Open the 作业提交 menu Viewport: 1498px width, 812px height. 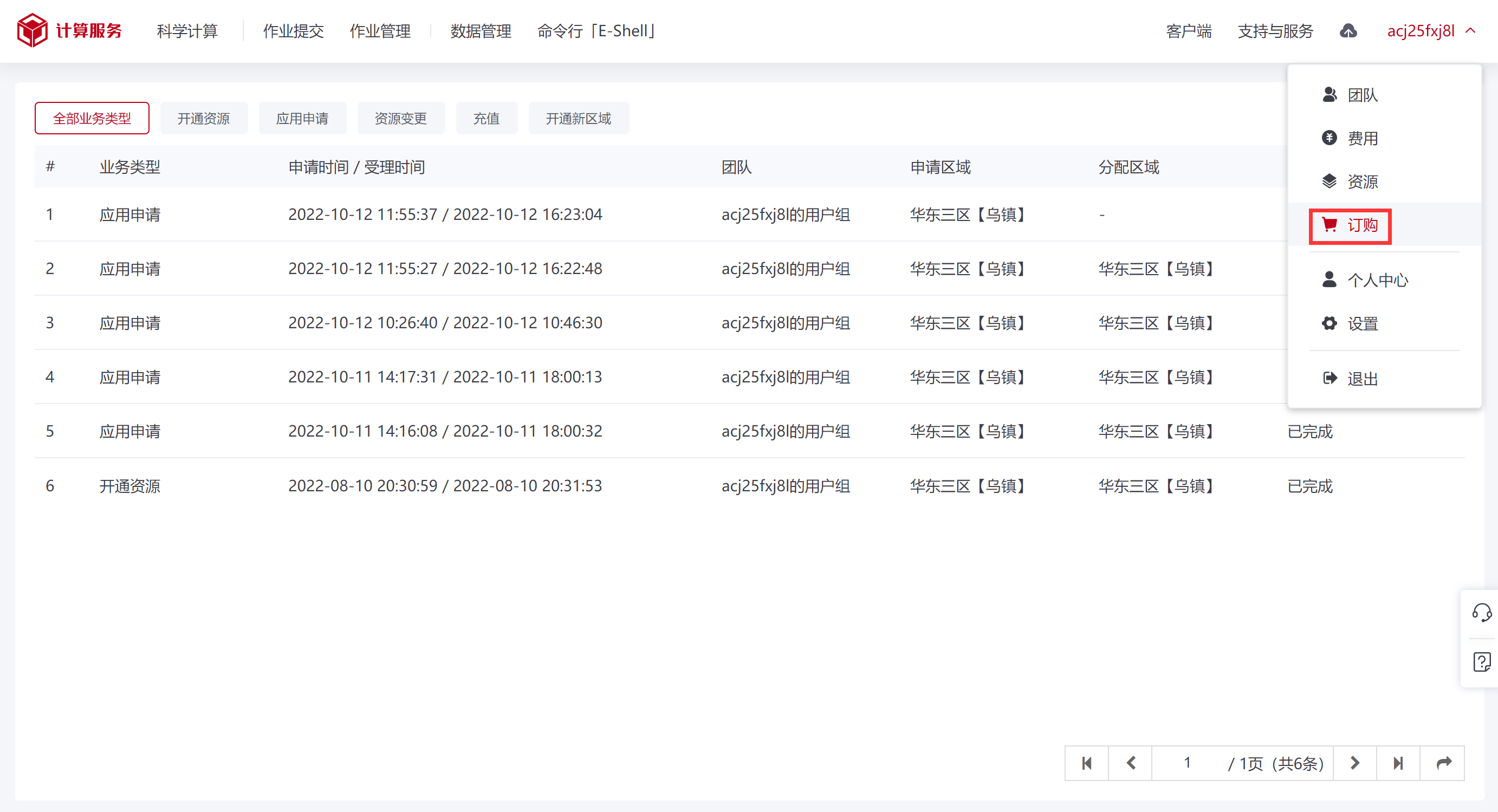293,31
